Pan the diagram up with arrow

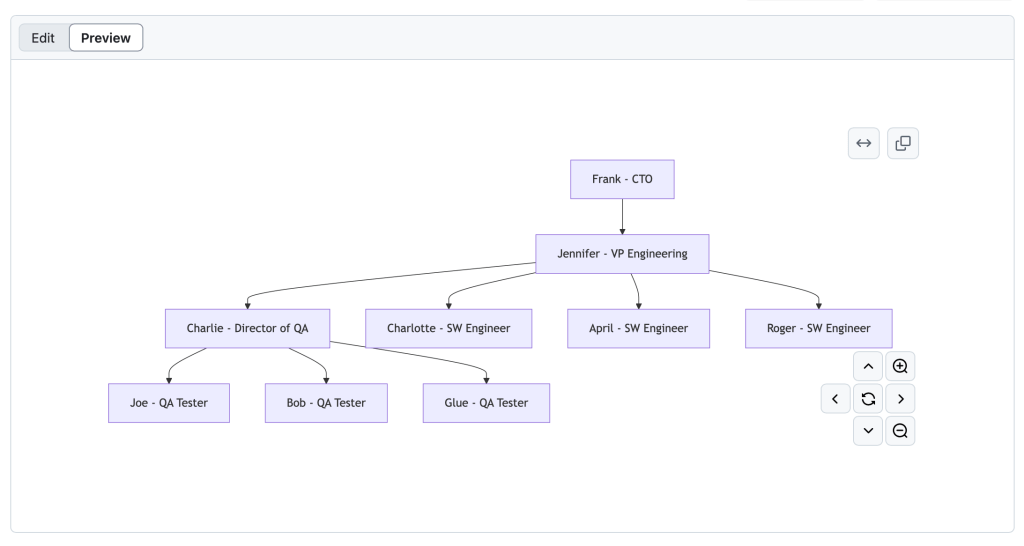pyautogui.click(x=868, y=366)
